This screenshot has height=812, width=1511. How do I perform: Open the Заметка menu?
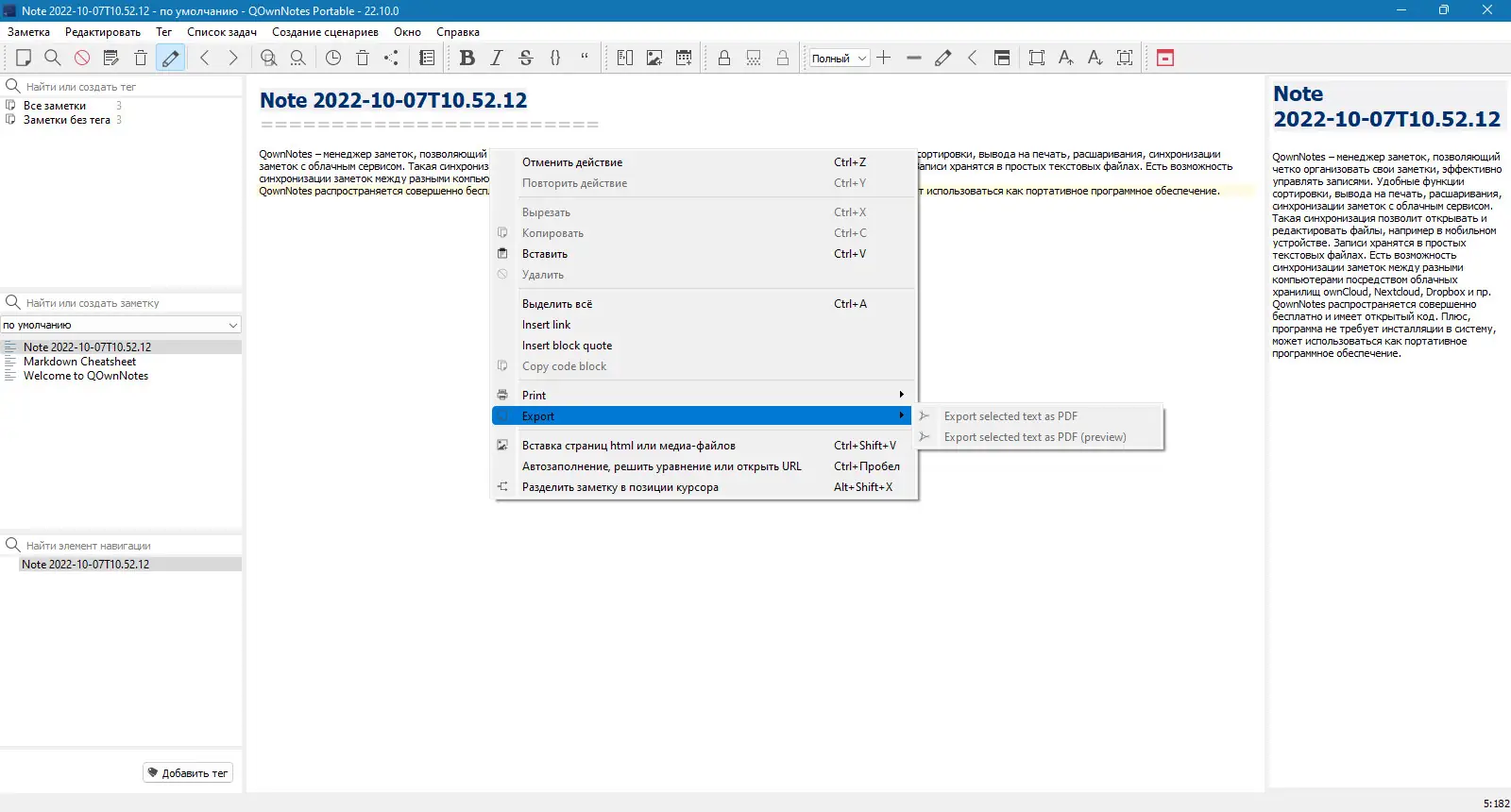point(28,32)
